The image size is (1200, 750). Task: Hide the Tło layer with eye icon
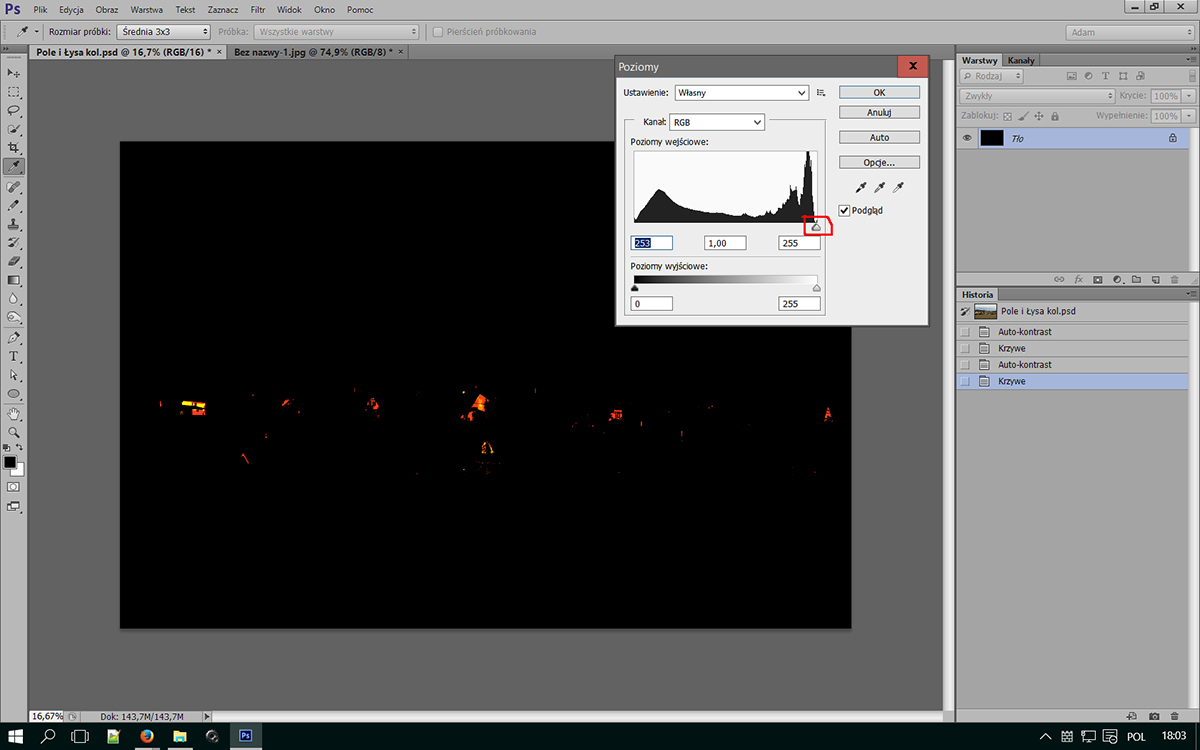click(x=967, y=139)
